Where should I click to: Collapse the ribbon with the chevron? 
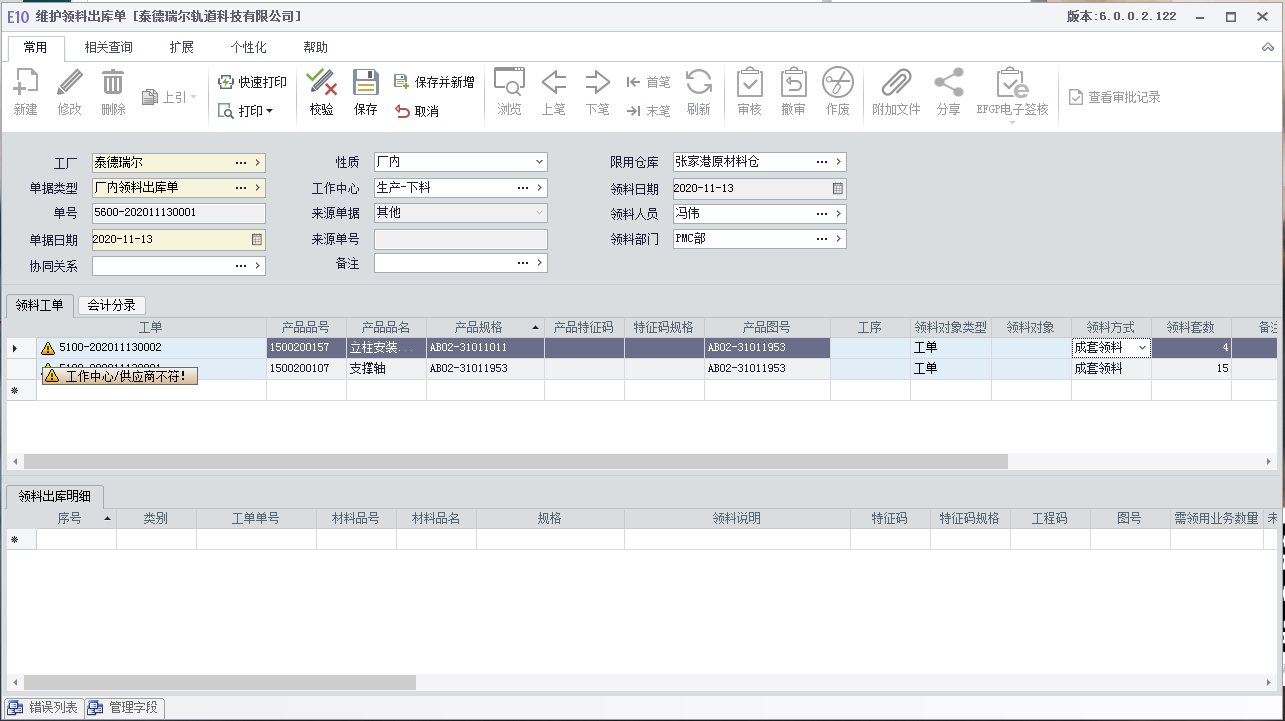coord(1268,47)
